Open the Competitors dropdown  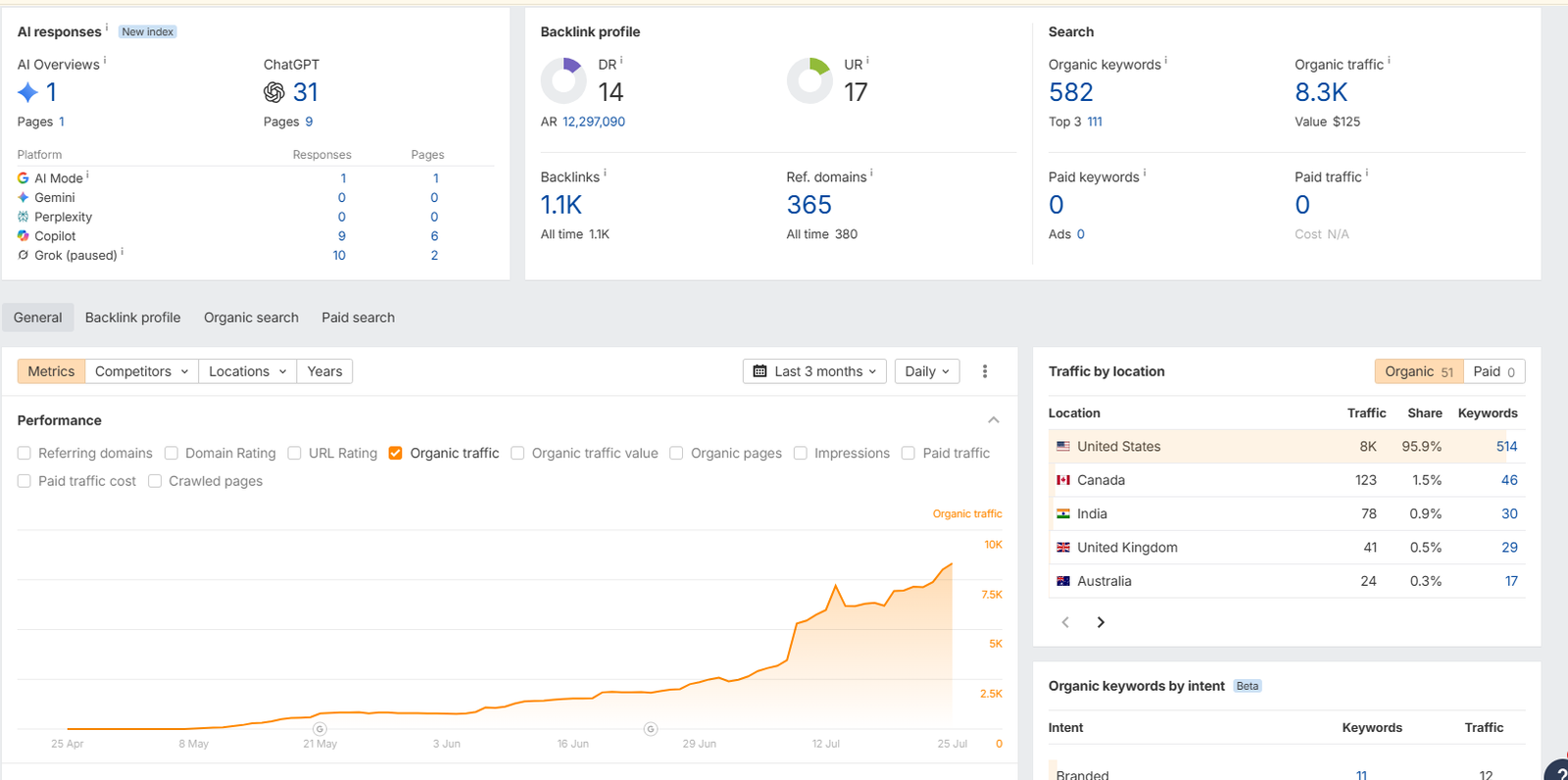(x=141, y=371)
